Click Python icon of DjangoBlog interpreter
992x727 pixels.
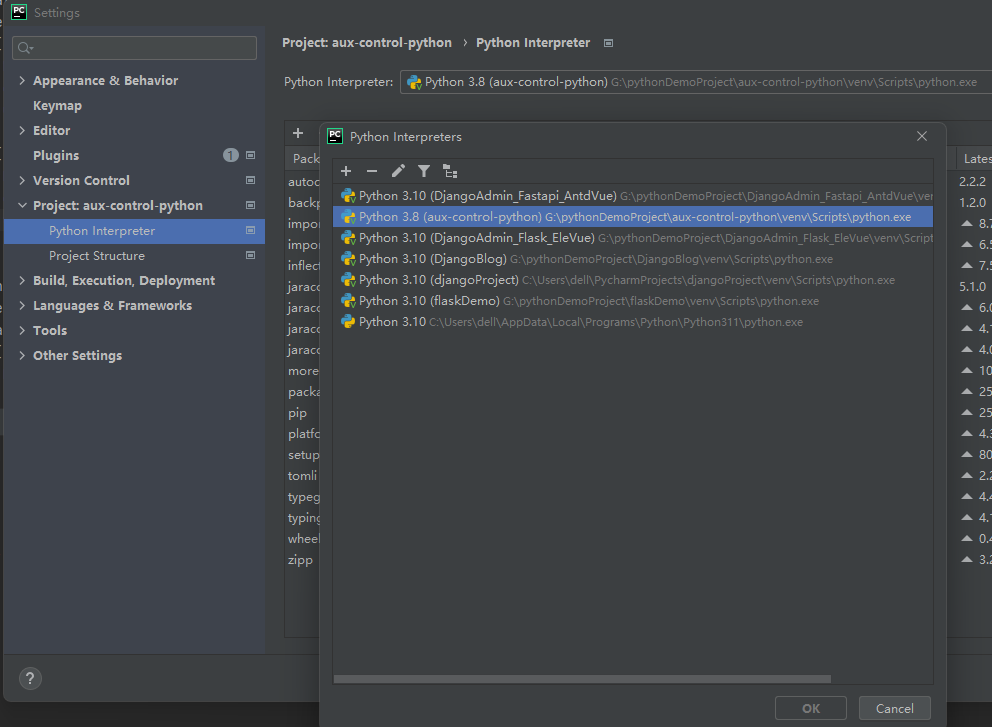tap(348, 259)
